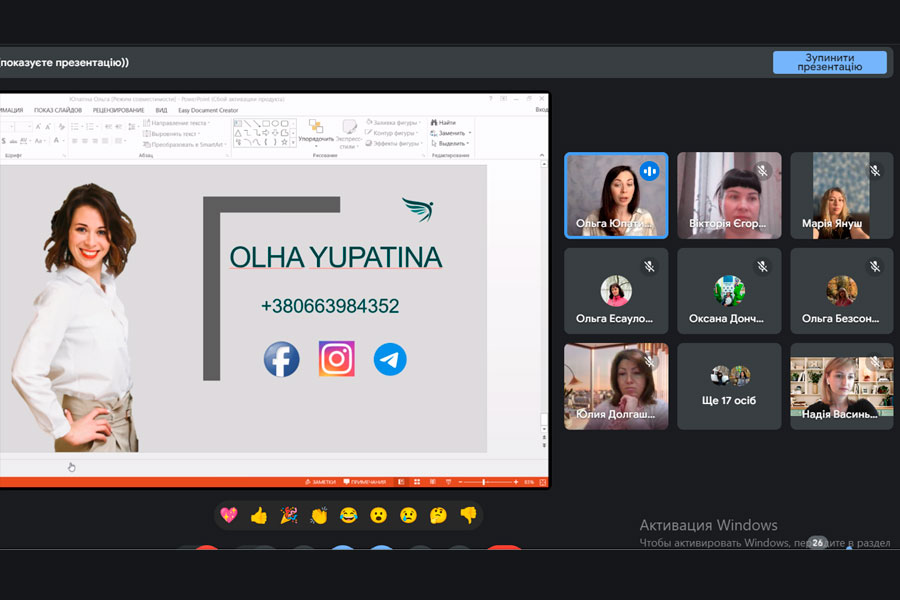Stop presenting with Зупинити презентацію button
Screen dimensions: 900x600
click(829, 62)
